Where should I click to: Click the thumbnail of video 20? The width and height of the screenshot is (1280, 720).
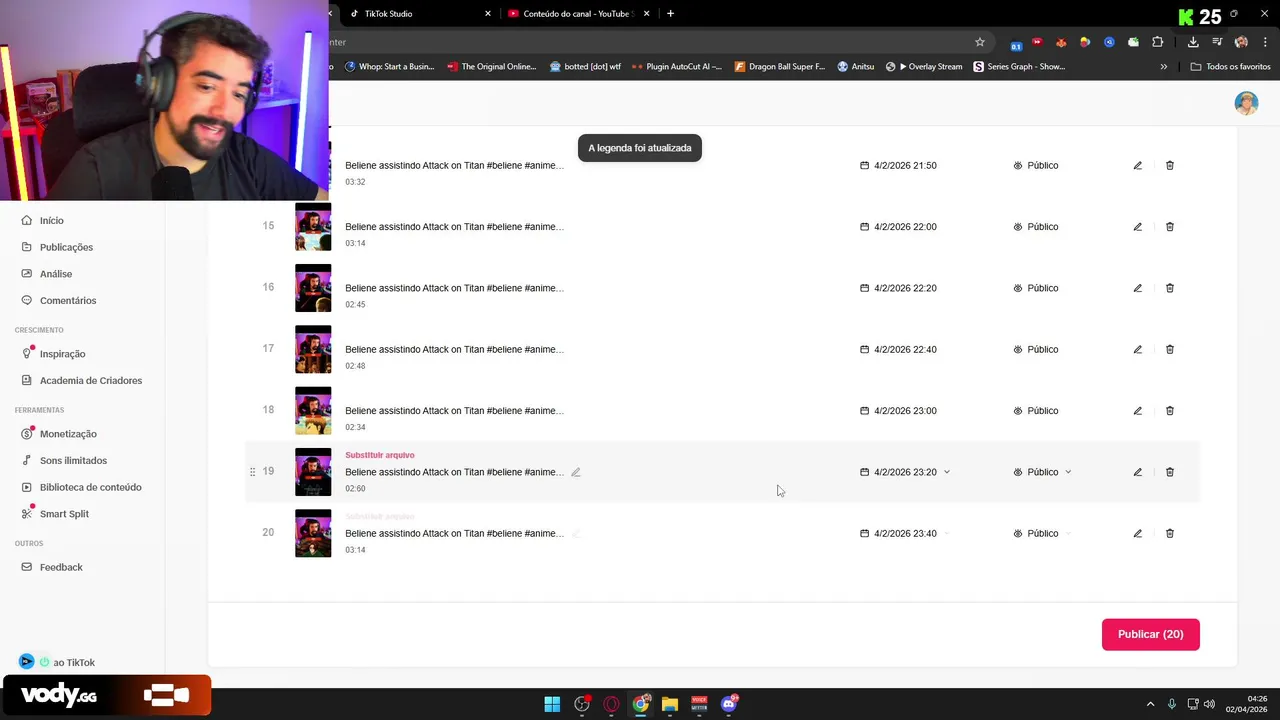tap(313, 533)
